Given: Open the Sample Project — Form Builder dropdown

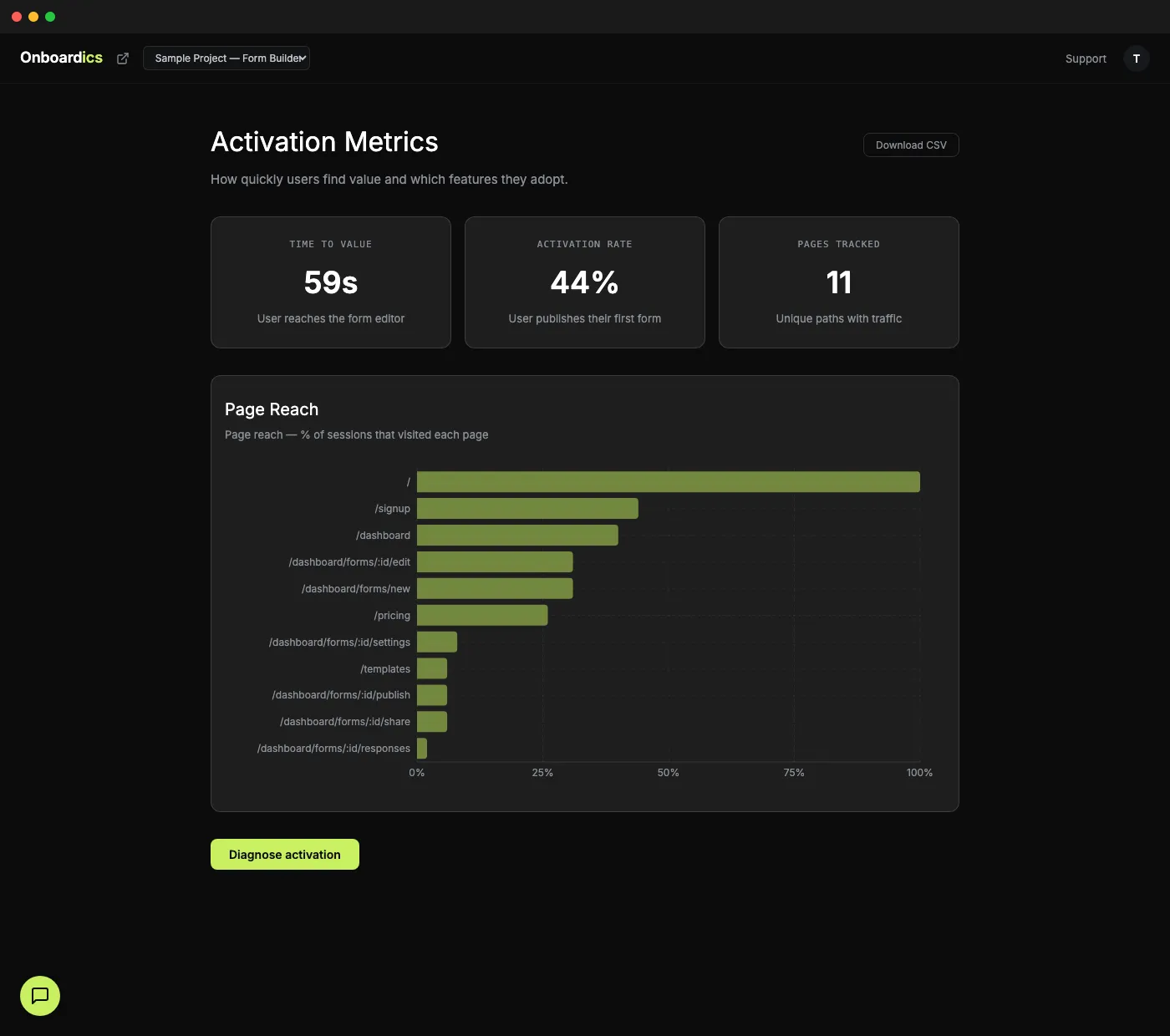Looking at the screenshot, I should tap(226, 58).
